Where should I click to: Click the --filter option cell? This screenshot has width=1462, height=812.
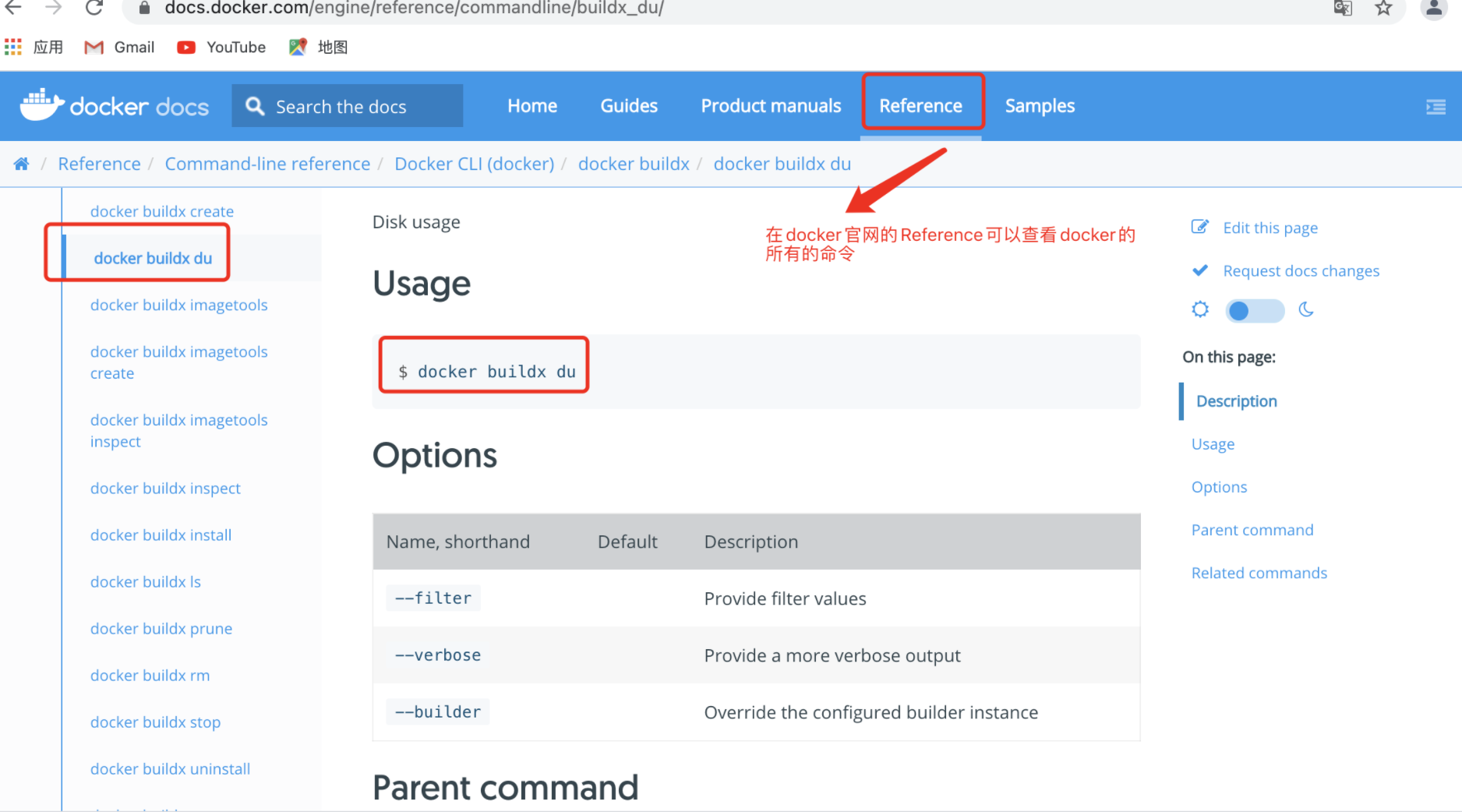[x=433, y=598]
